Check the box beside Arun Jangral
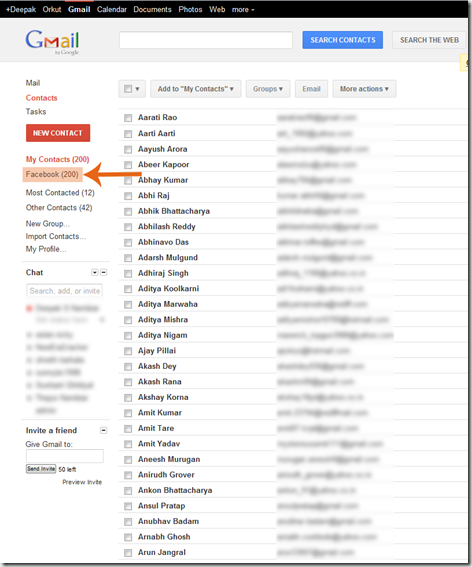This screenshot has height=567, width=472. point(128,553)
